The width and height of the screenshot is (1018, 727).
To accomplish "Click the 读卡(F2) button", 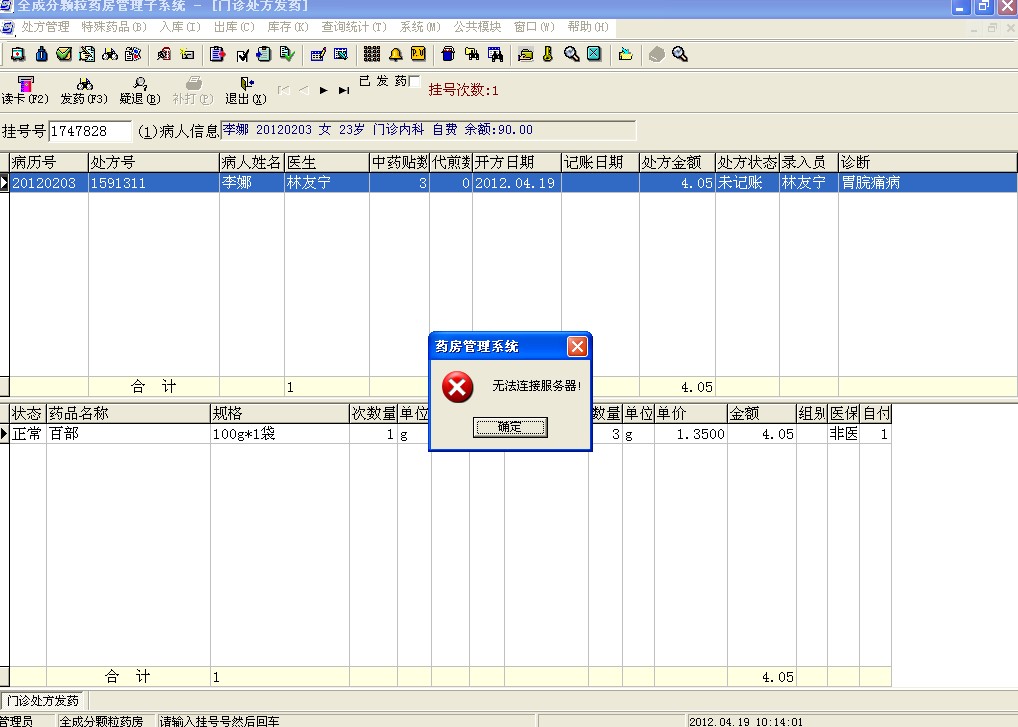I will pos(25,90).
